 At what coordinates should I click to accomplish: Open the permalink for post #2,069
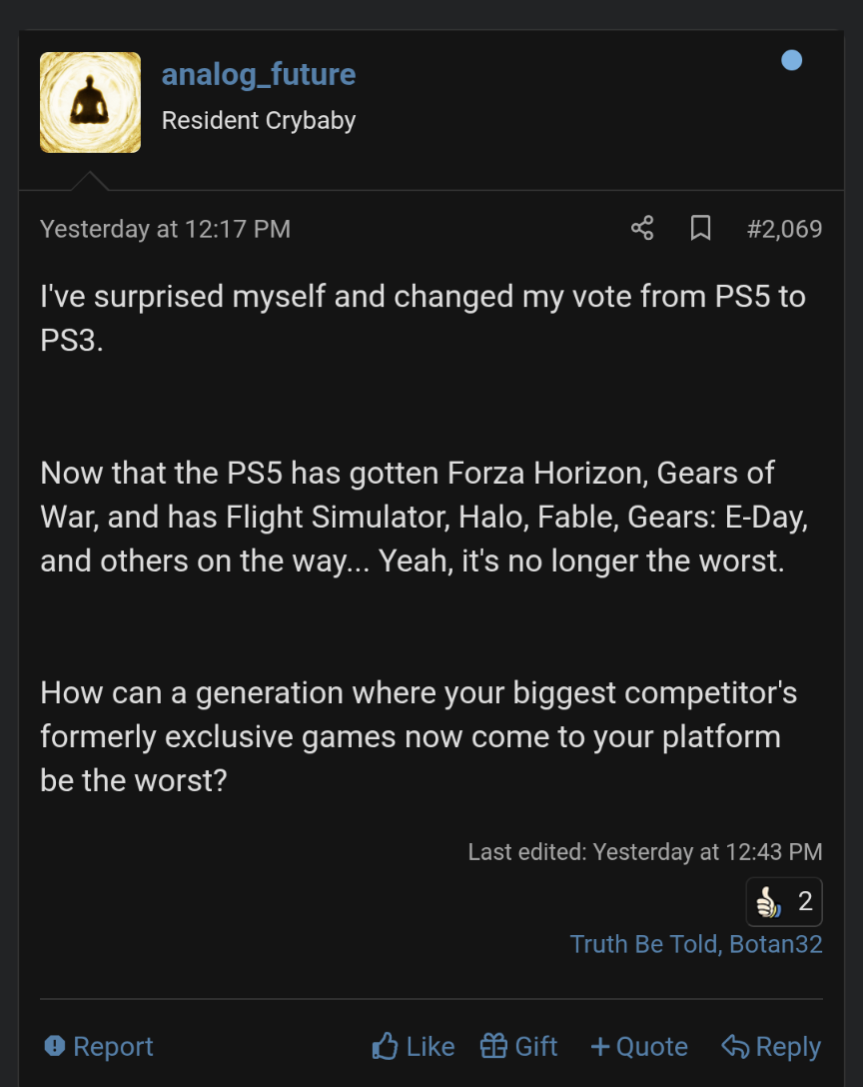tap(784, 229)
